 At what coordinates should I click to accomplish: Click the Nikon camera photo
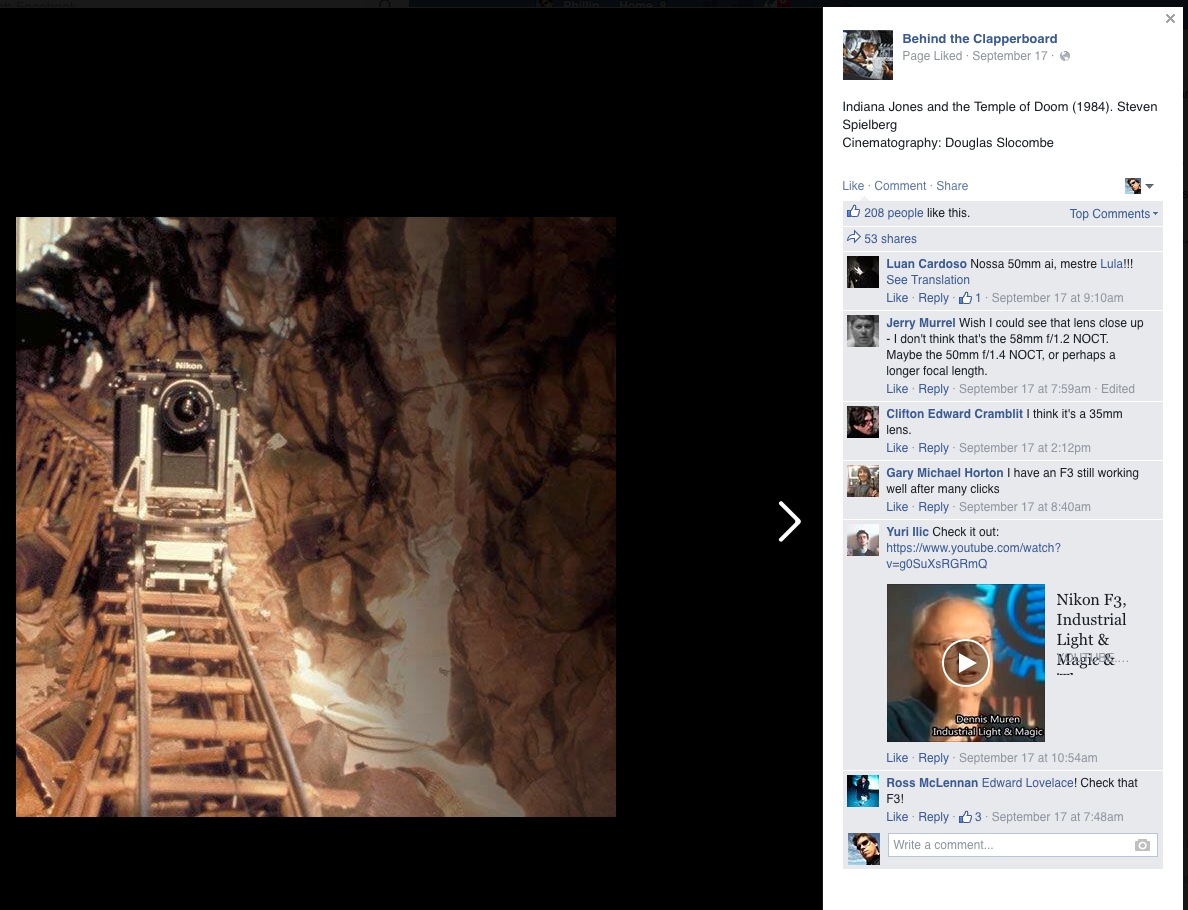pos(315,517)
